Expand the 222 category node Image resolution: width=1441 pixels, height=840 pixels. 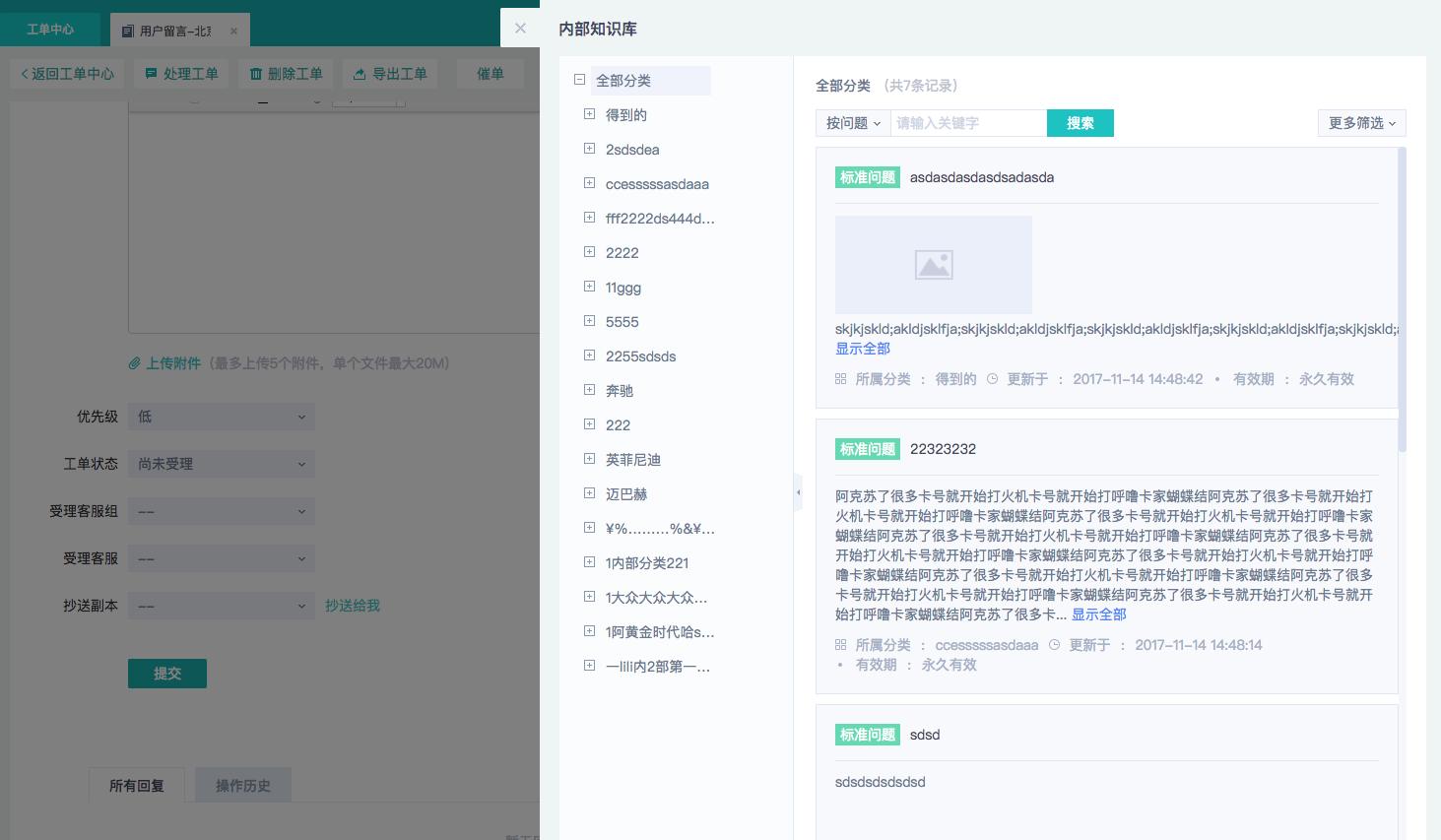(x=589, y=424)
